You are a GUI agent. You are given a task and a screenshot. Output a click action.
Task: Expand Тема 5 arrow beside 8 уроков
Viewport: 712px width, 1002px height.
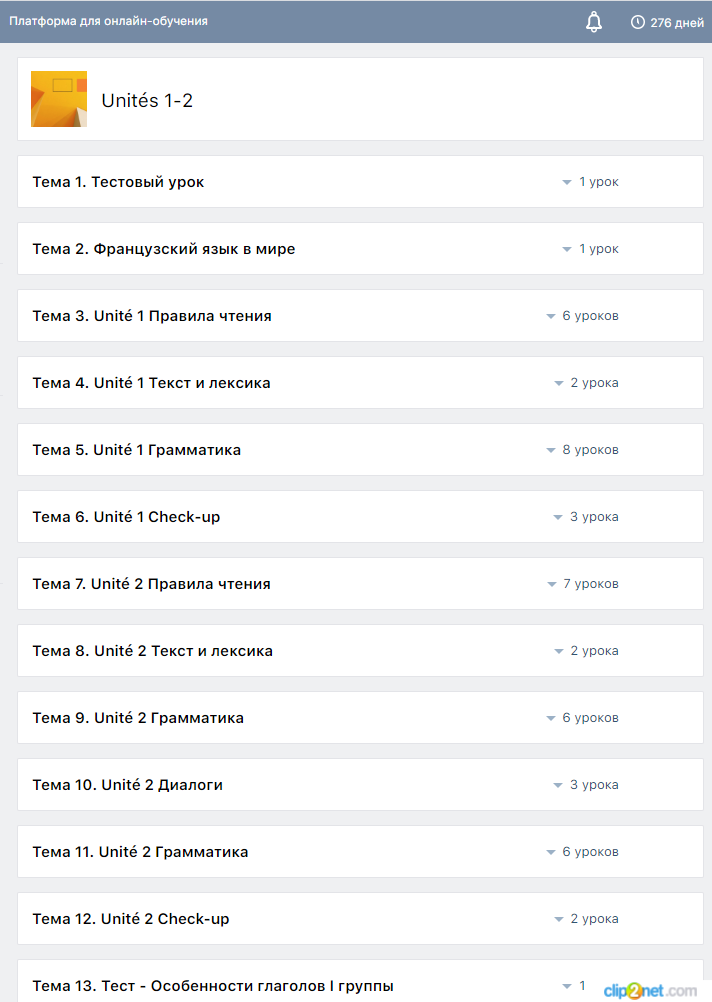[x=550, y=451]
